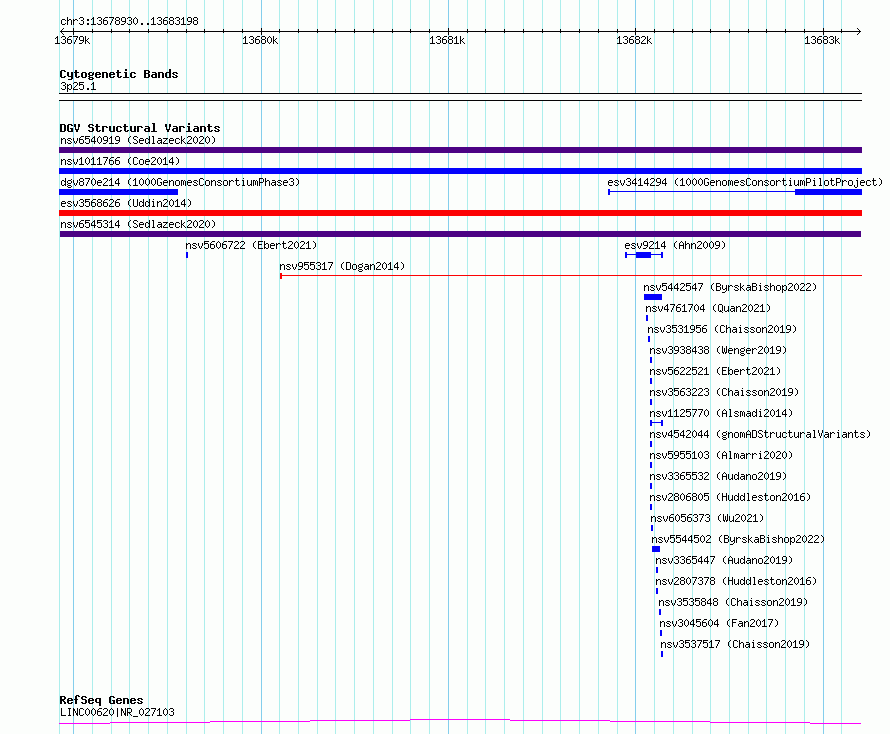Viewport: 890px width, 734px height.
Task: Click the 13683k ruler tick label
Action: click(x=822, y=40)
